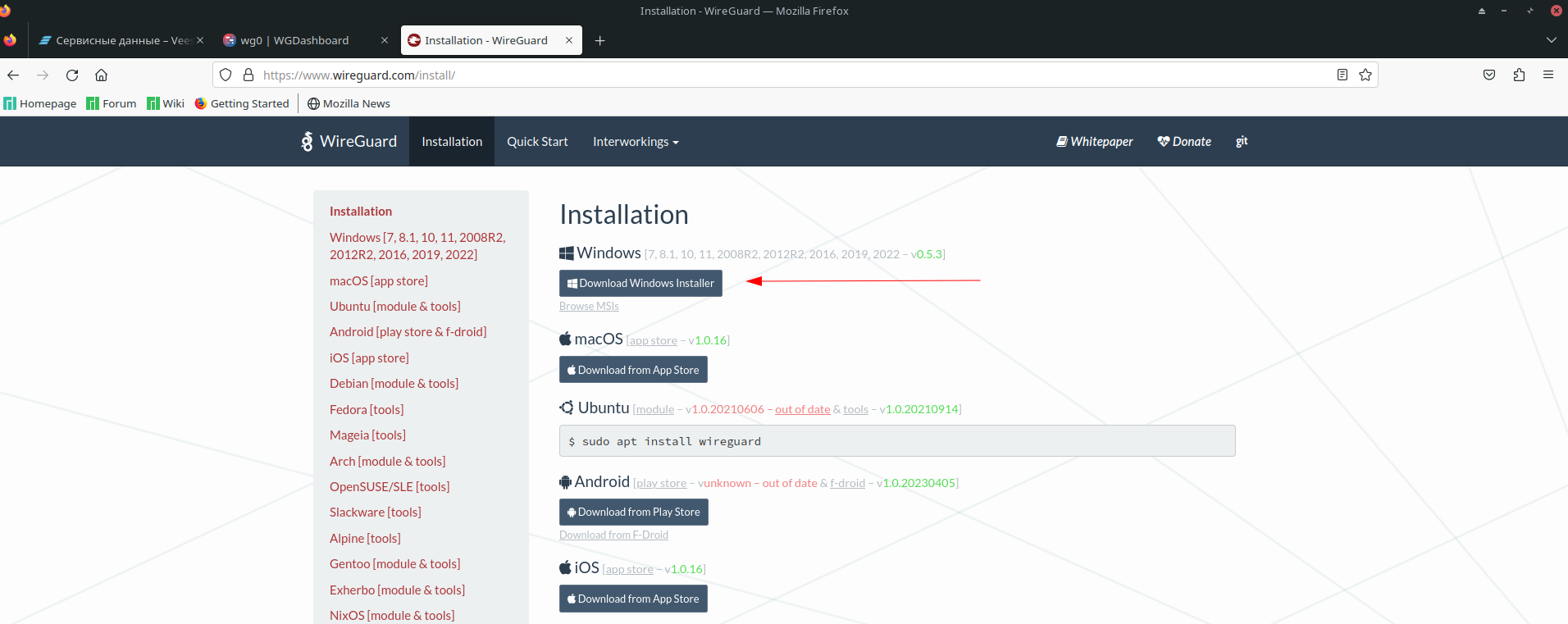
Task: Open the extensions puzzle icon
Action: 1519,75
